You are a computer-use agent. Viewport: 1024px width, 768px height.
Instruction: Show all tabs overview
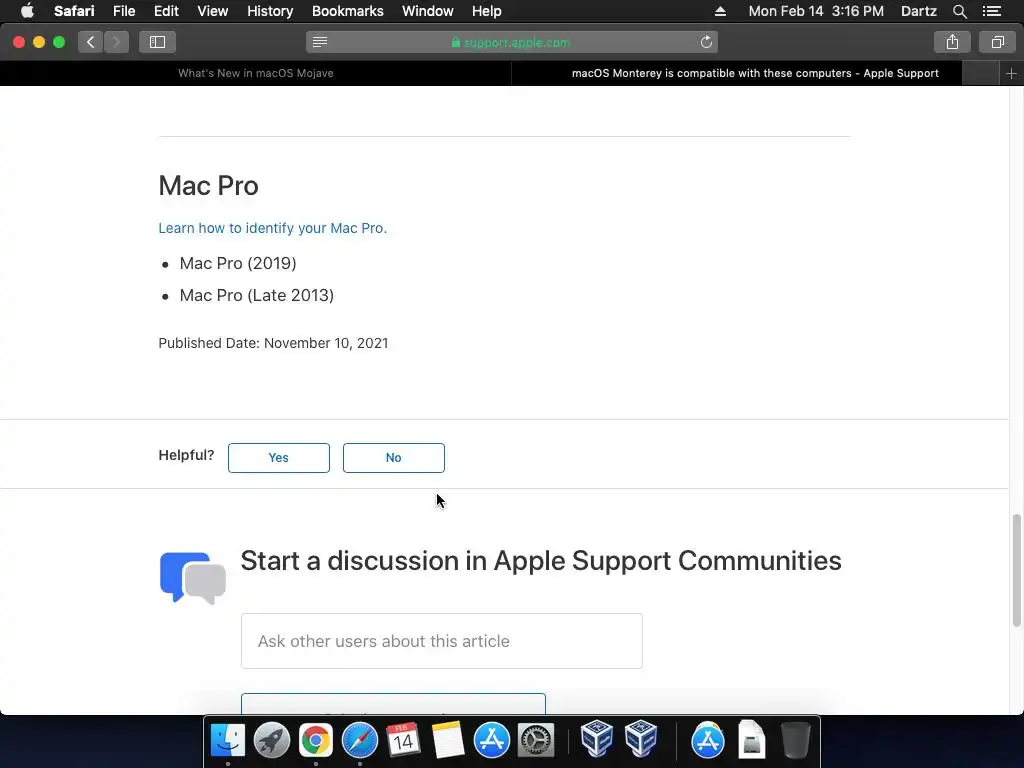pyautogui.click(x=997, y=42)
